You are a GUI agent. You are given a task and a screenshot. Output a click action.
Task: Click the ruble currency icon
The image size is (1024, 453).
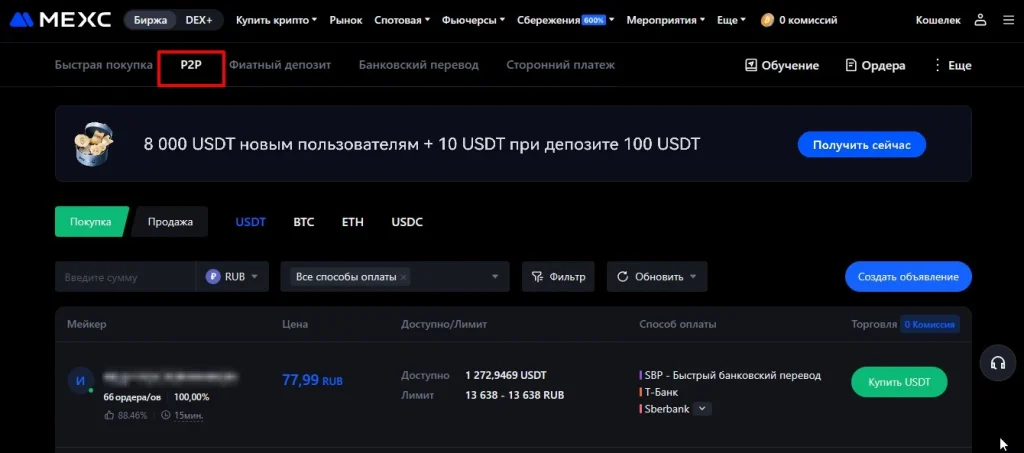pos(213,277)
